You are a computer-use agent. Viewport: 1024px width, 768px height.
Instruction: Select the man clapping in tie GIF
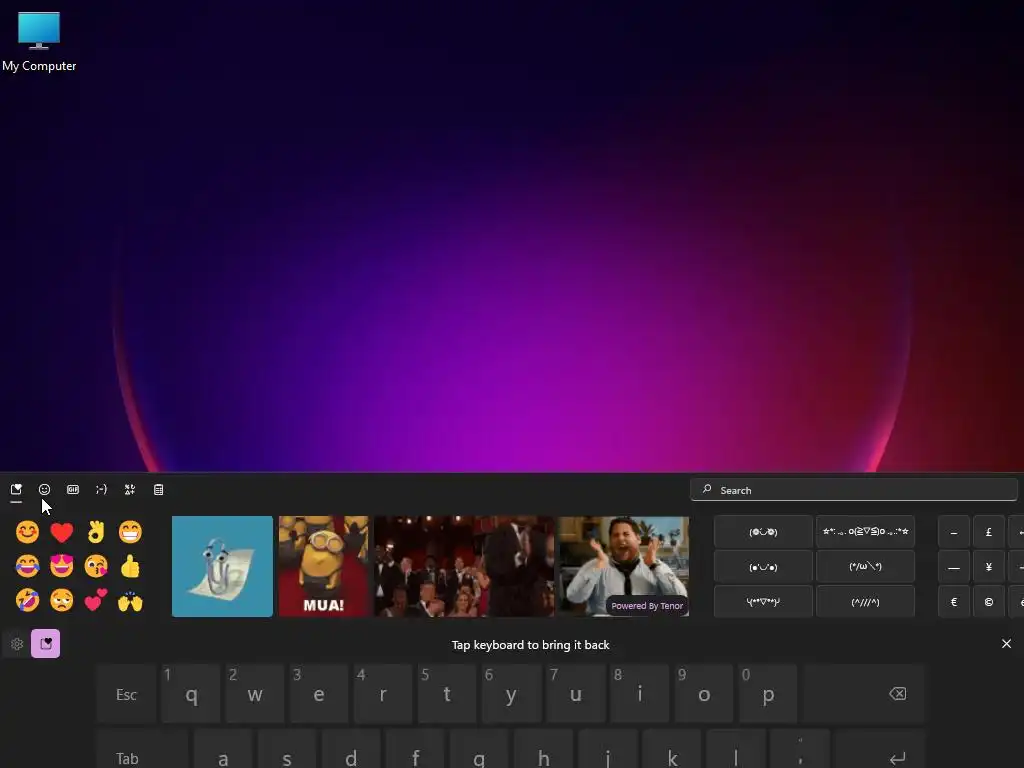(x=624, y=566)
